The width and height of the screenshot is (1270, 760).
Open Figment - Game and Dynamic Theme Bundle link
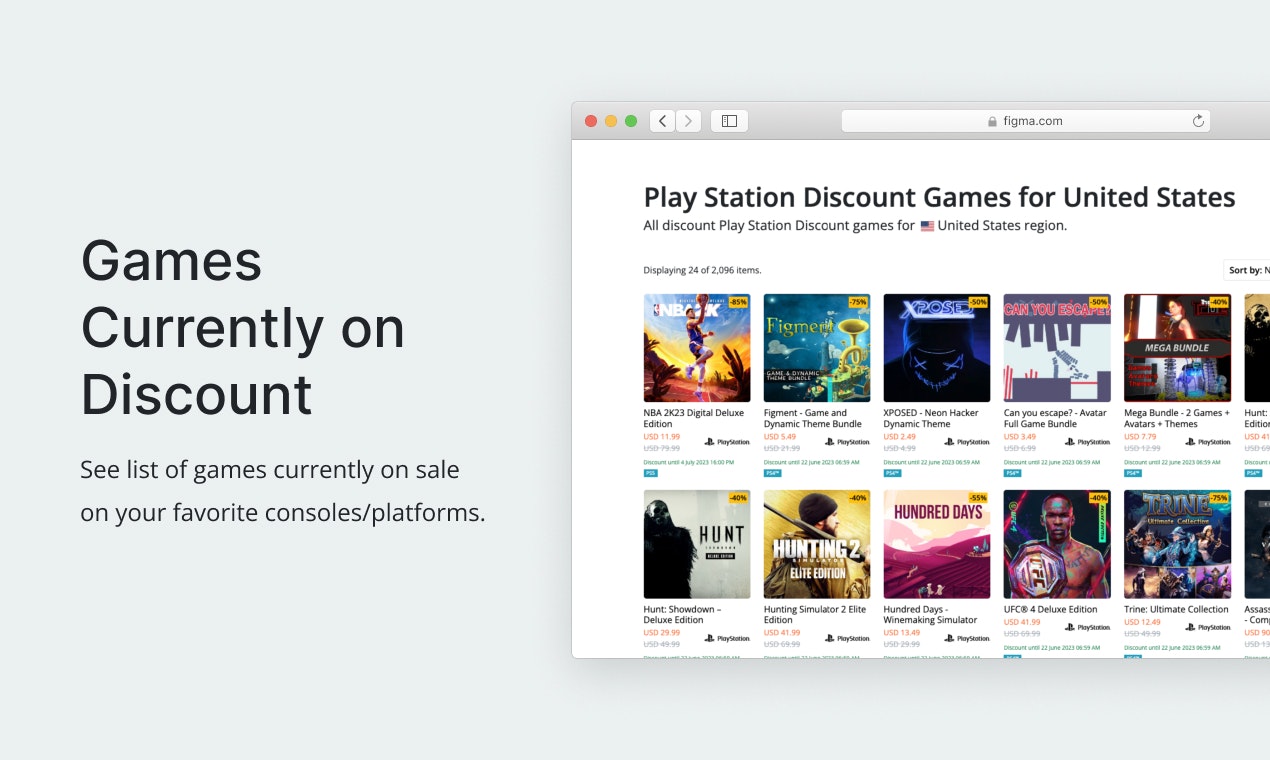[813, 418]
